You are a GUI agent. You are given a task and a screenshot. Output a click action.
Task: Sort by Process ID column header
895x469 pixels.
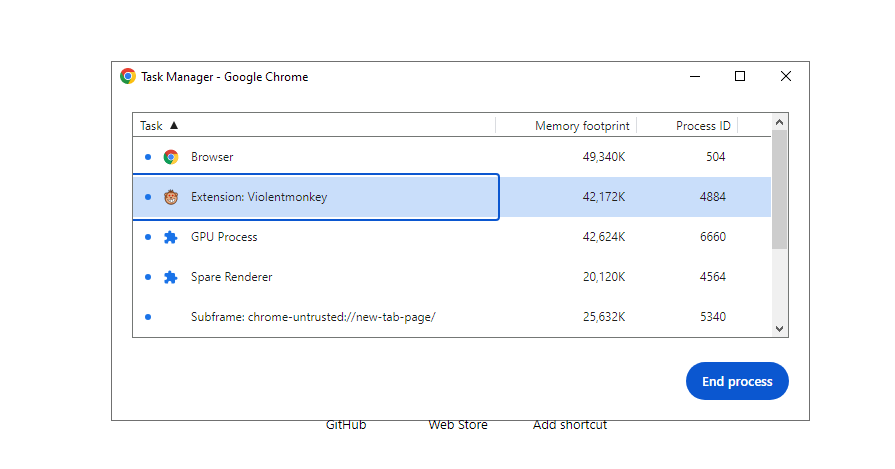(703, 126)
